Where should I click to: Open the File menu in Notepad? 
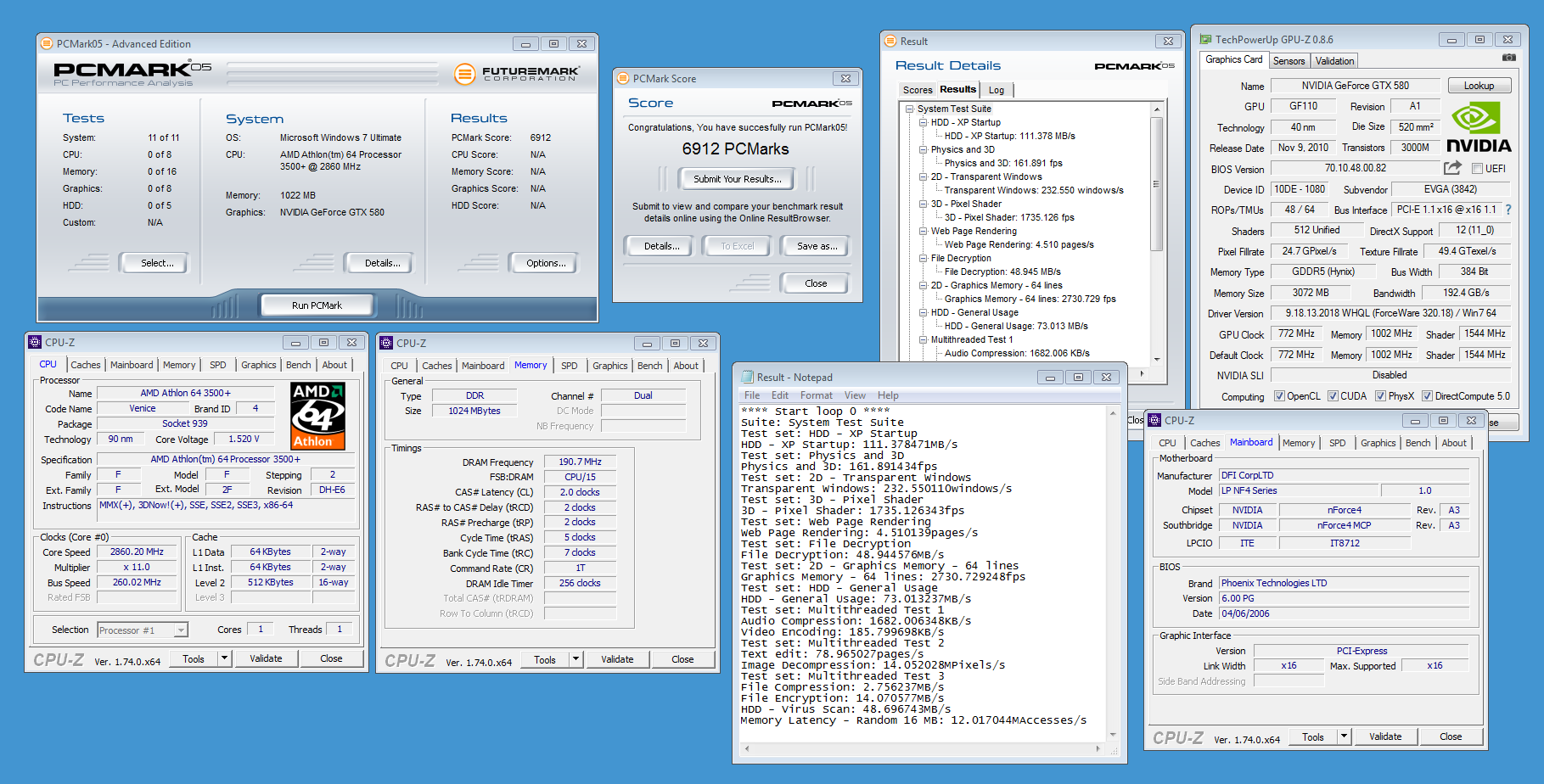(x=752, y=395)
